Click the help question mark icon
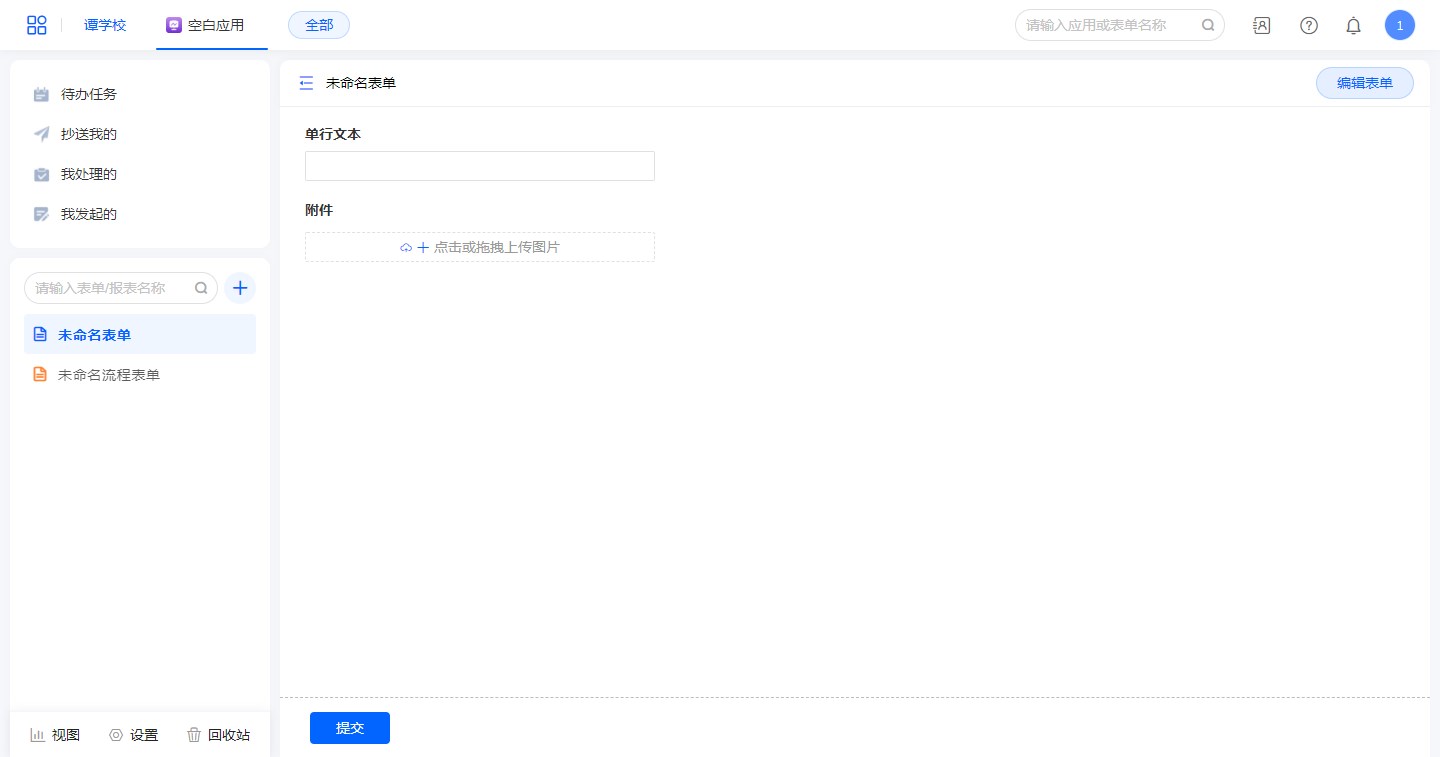 pyautogui.click(x=1308, y=26)
